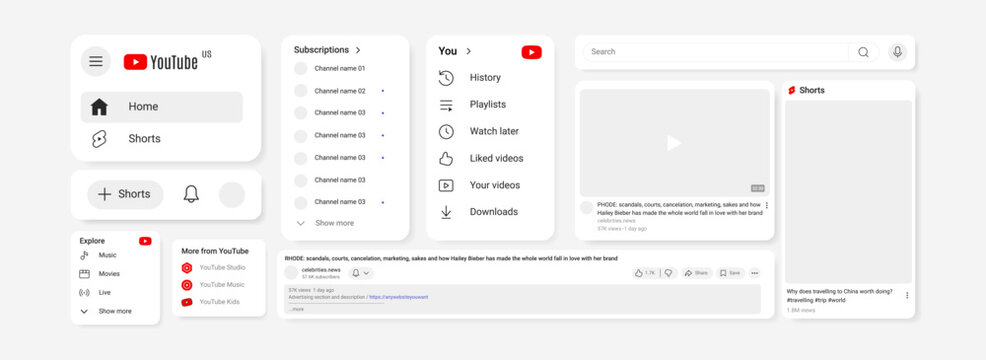Start voice search with microphone icon
Image resolution: width=986 pixels, height=360 pixels.
point(897,52)
